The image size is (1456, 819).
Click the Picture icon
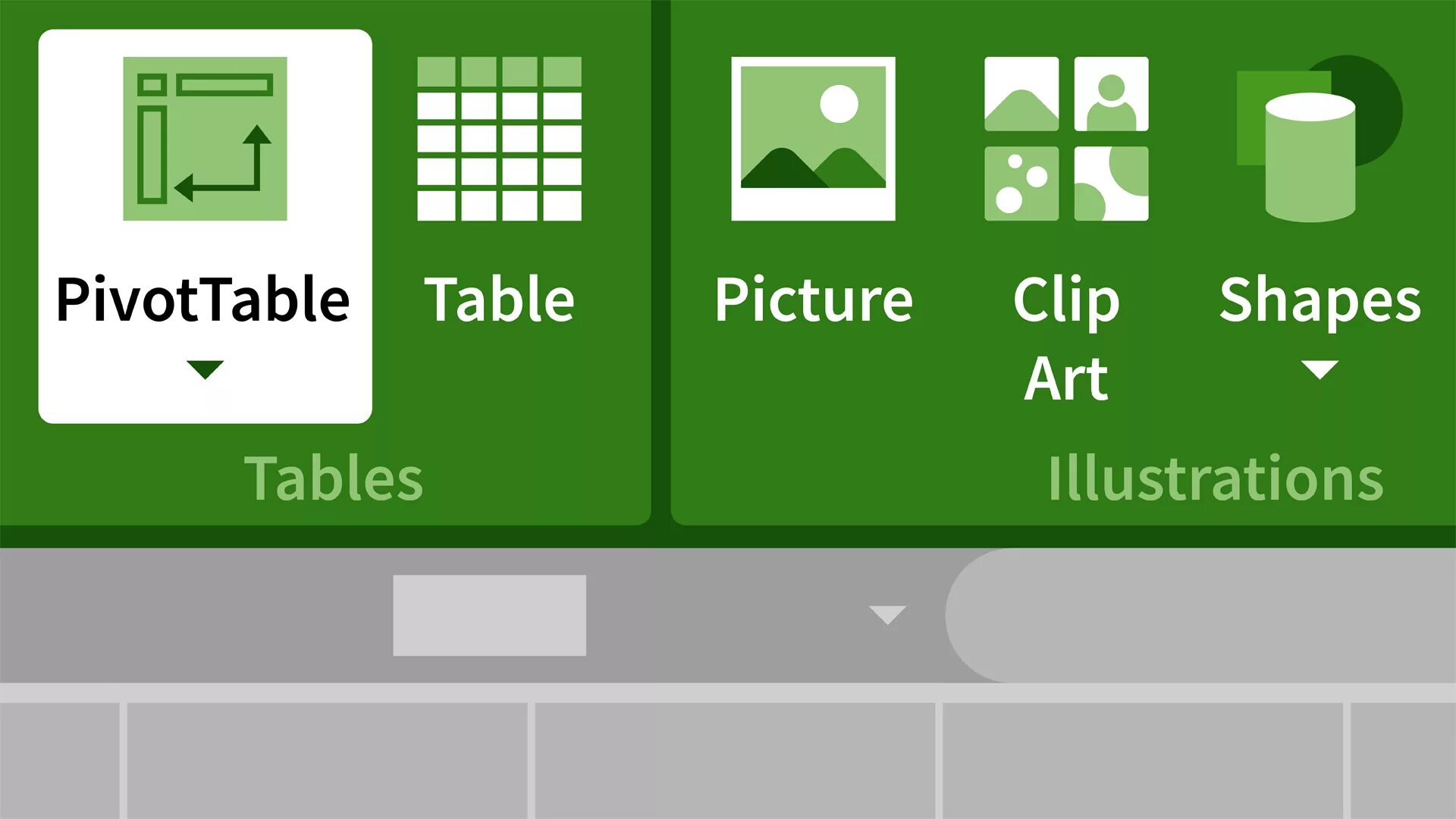pos(813,138)
